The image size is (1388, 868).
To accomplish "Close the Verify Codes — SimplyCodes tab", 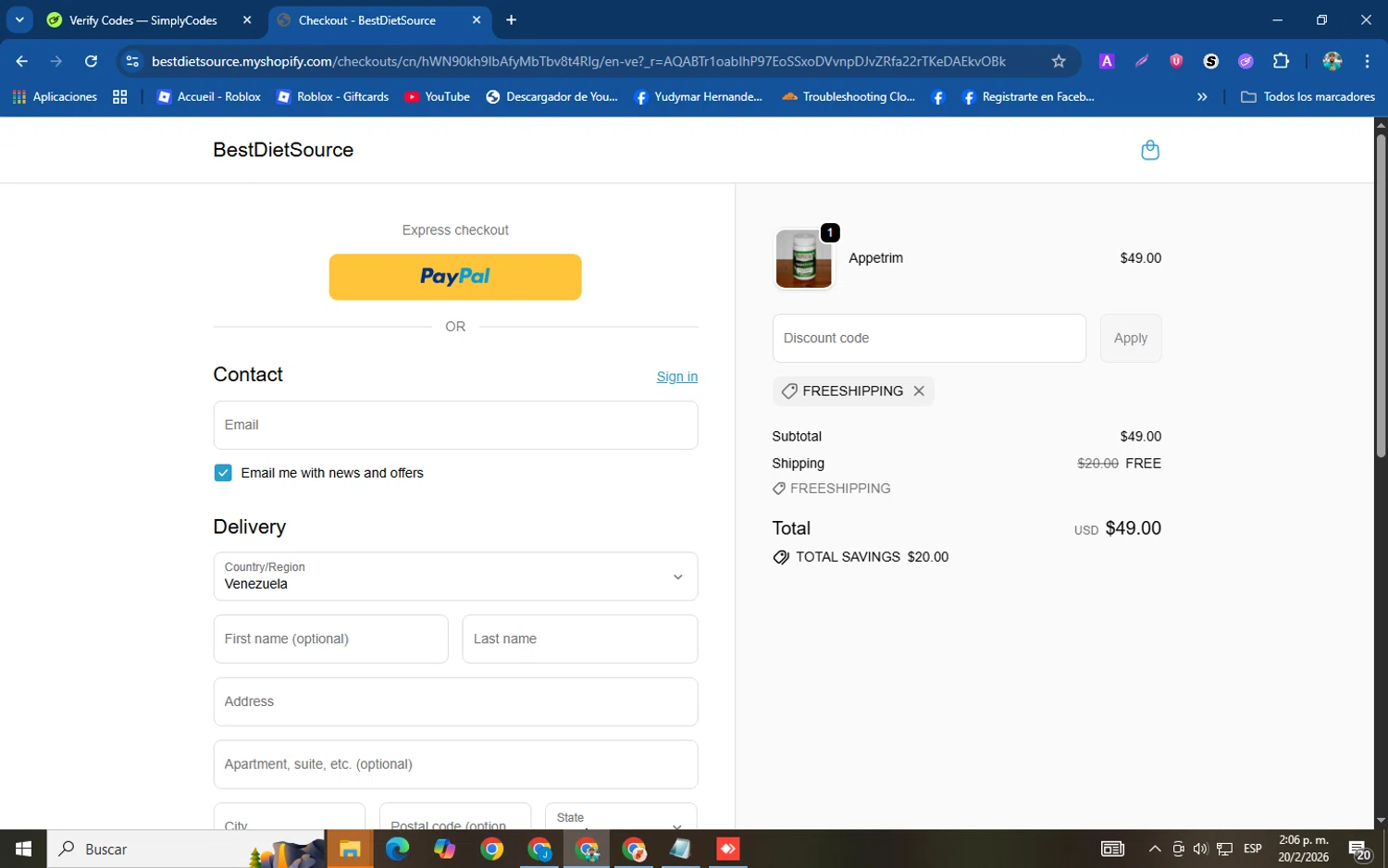I will pos(247,19).
